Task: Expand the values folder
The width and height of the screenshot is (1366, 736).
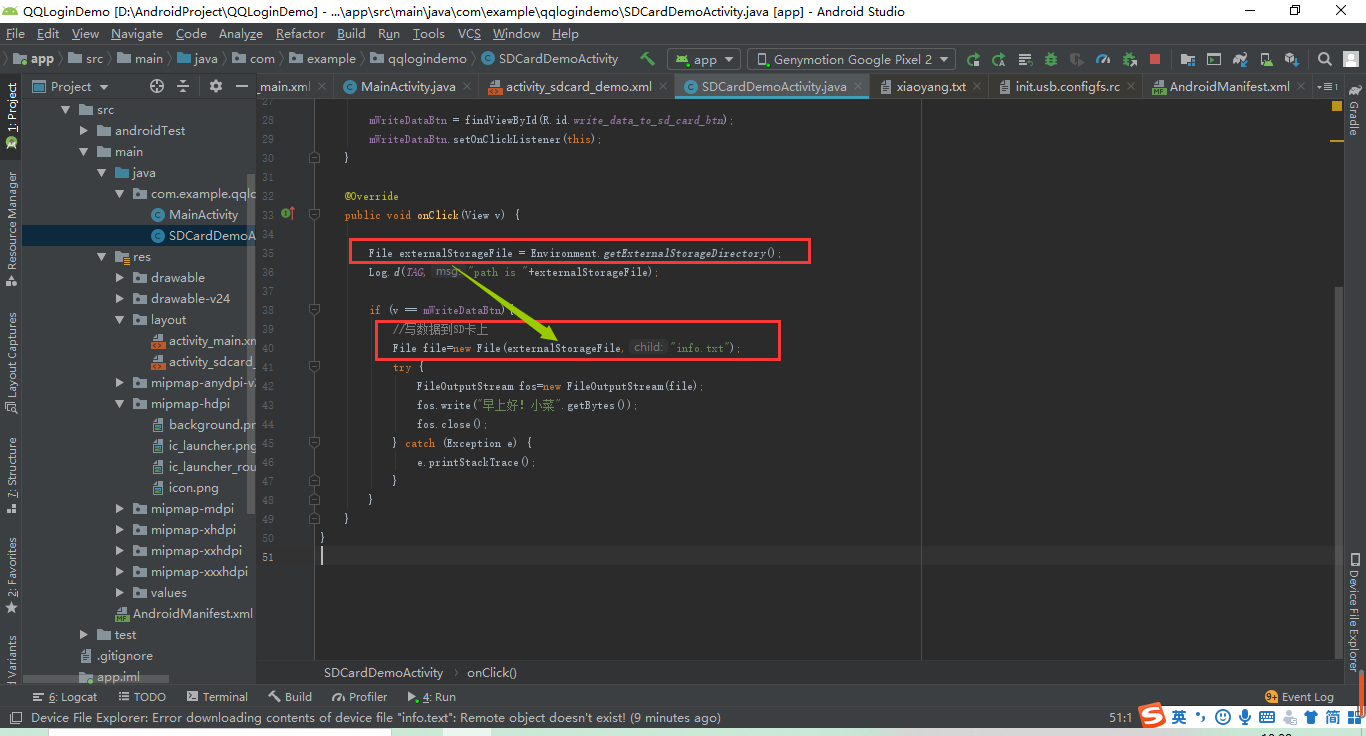Action: 120,593
